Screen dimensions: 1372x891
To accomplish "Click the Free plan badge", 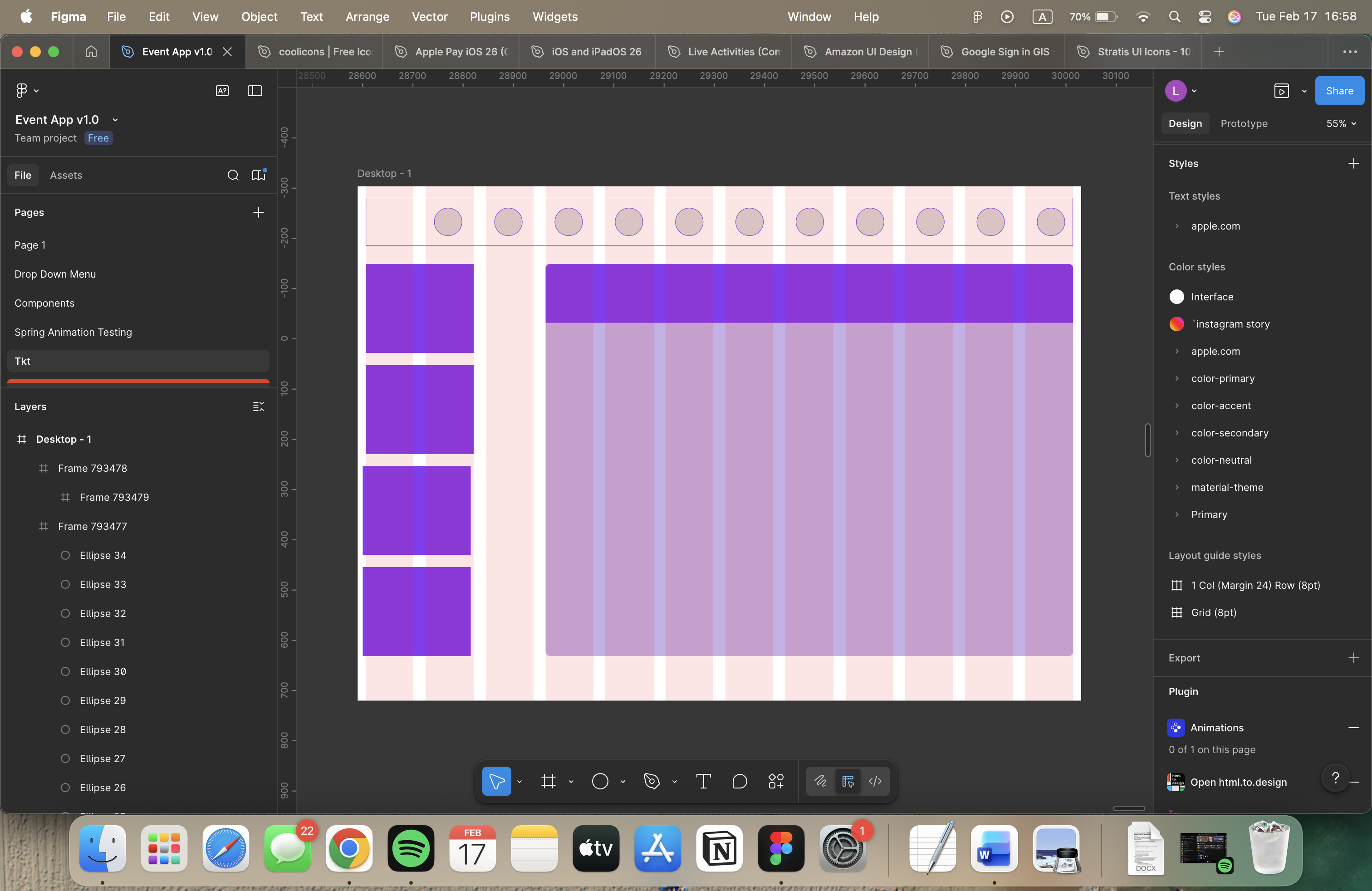I will coord(98,138).
